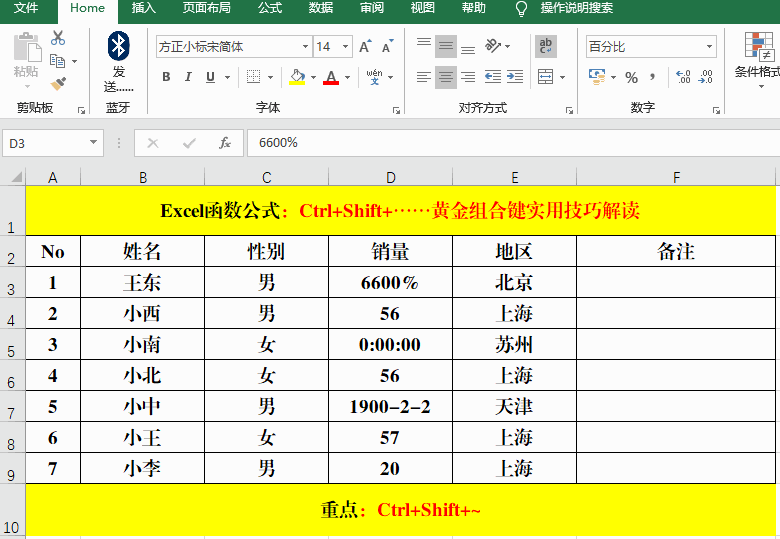The width and height of the screenshot is (780, 539).
Task: Decrease font size with the smaller A
Action: [x=387, y=47]
